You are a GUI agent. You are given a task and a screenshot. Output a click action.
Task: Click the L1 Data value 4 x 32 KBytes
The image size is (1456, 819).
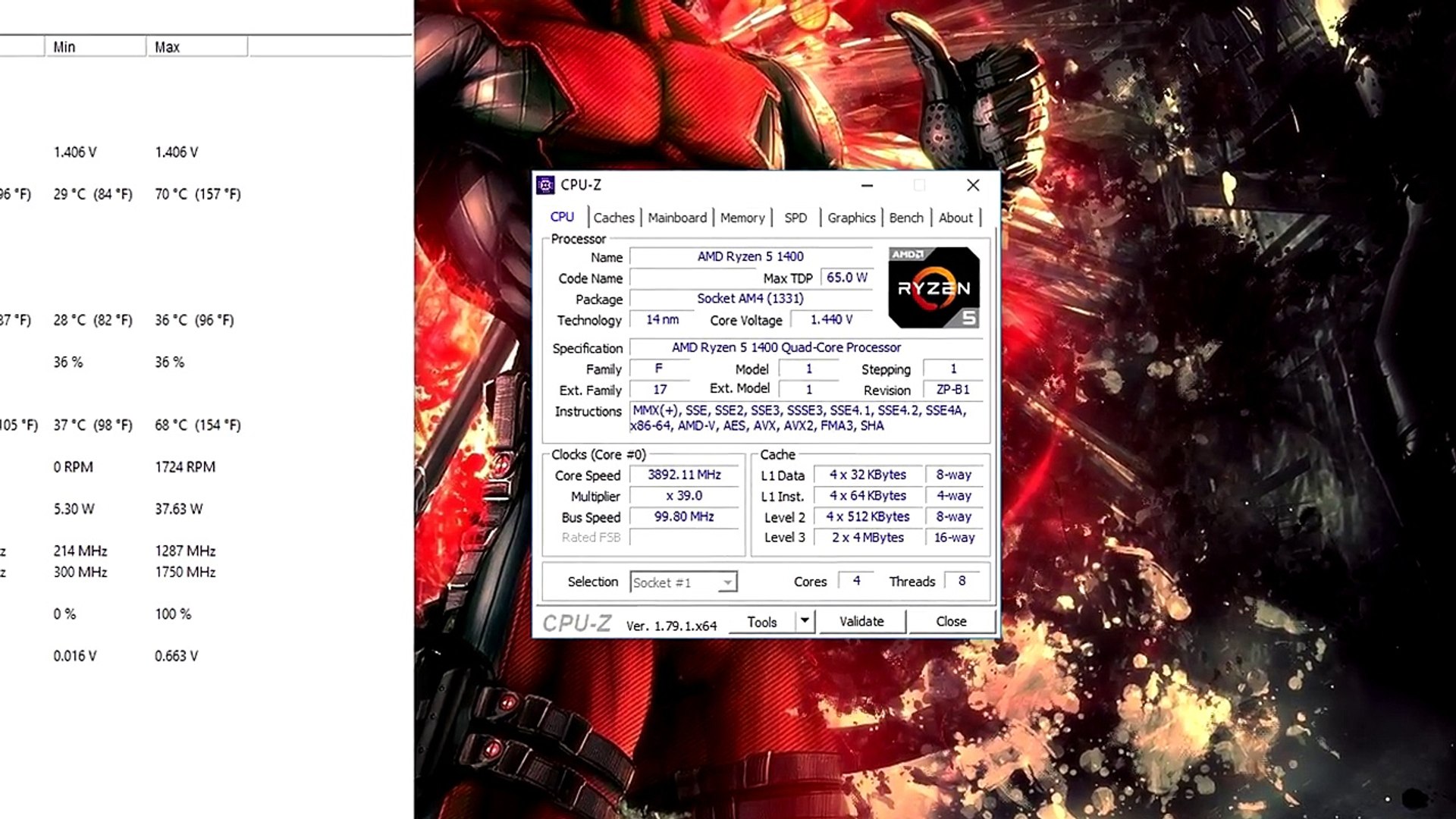tap(868, 475)
